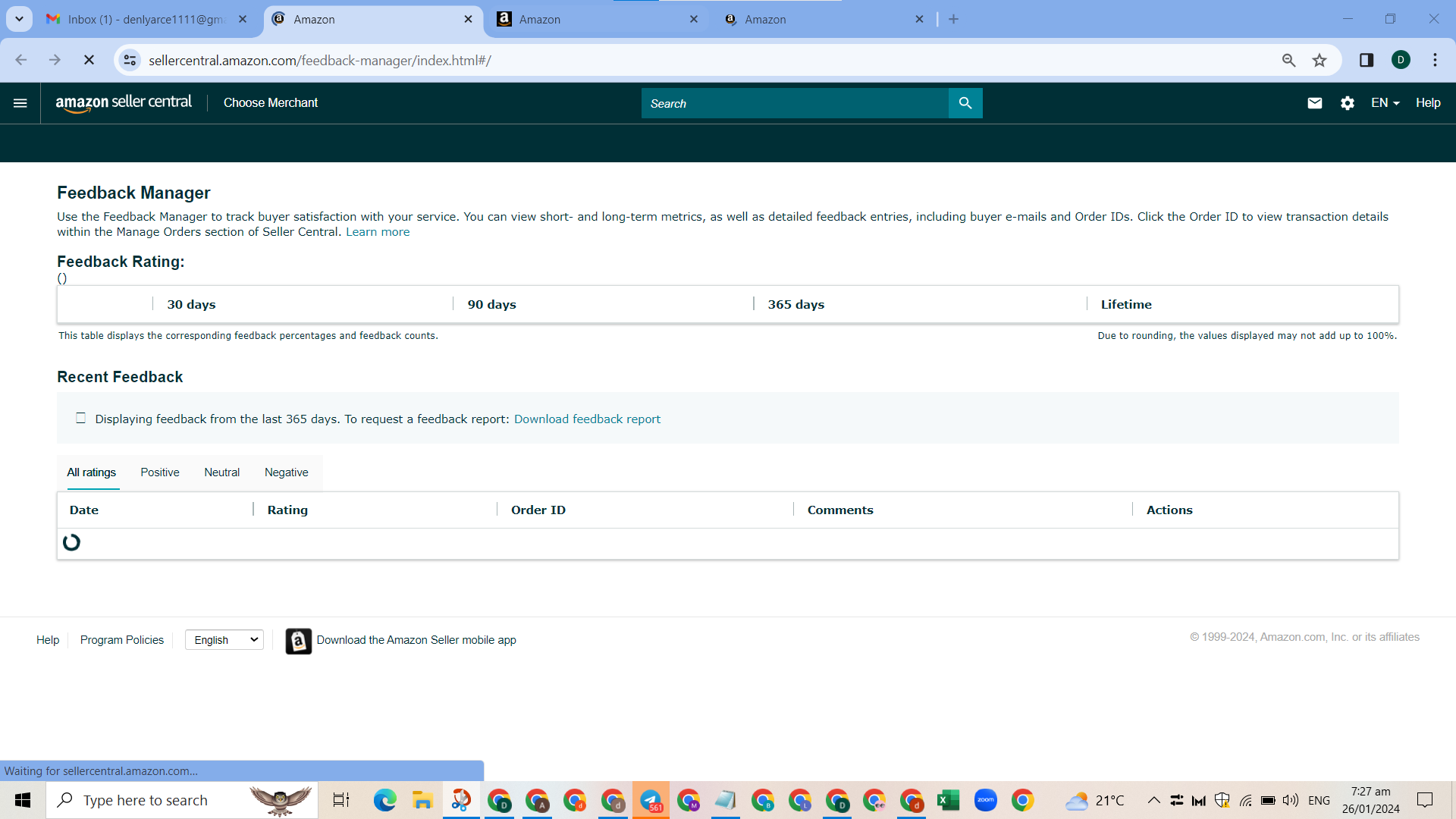Show hidden system tray icons
Screen dimensions: 1456x819
[1153, 800]
